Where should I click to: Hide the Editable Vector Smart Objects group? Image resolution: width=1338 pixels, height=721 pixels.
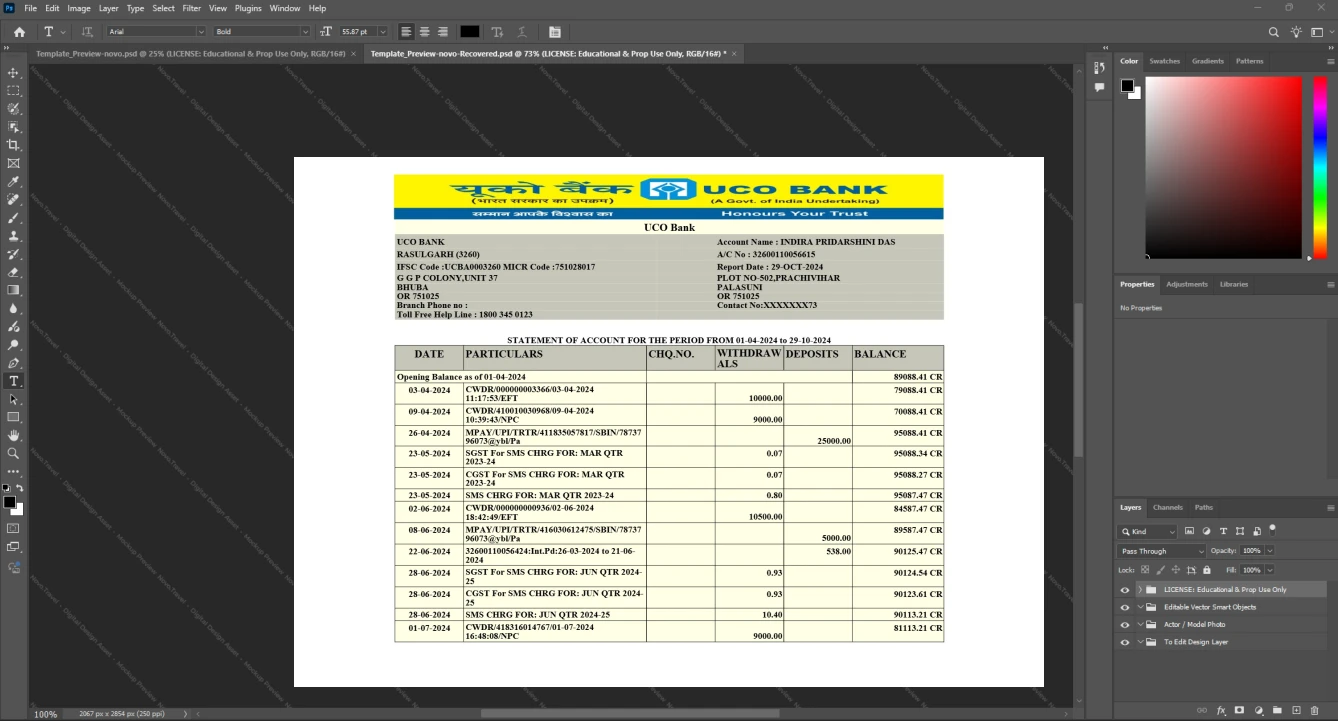[1125, 607]
